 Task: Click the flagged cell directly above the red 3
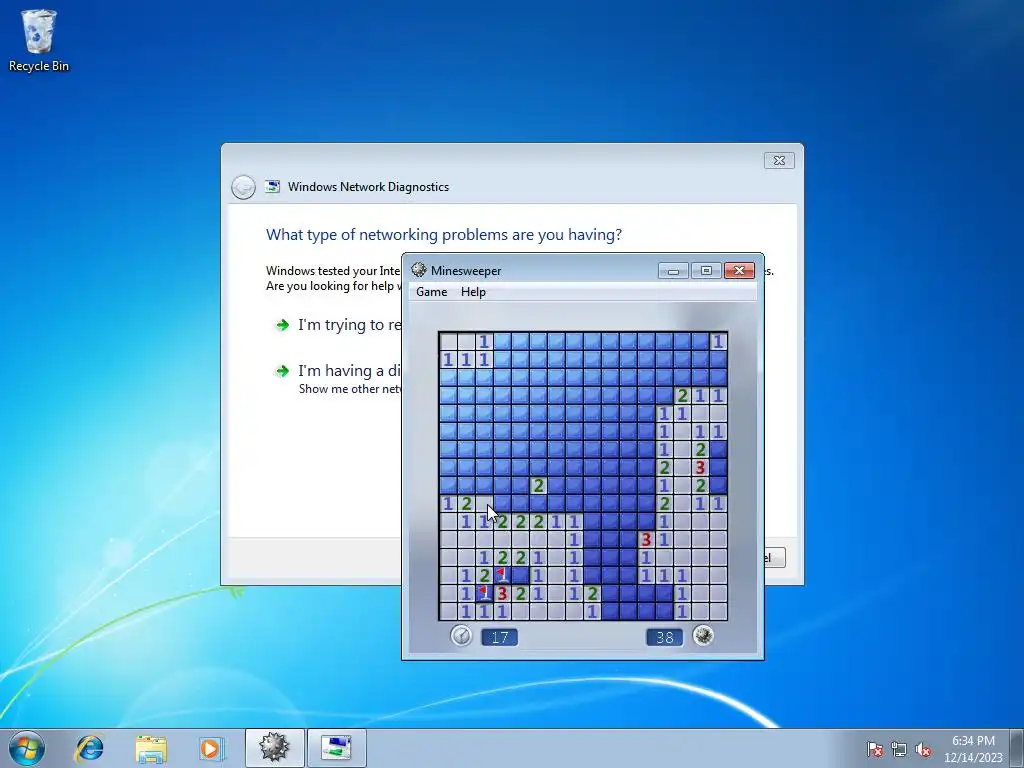(x=502, y=575)
